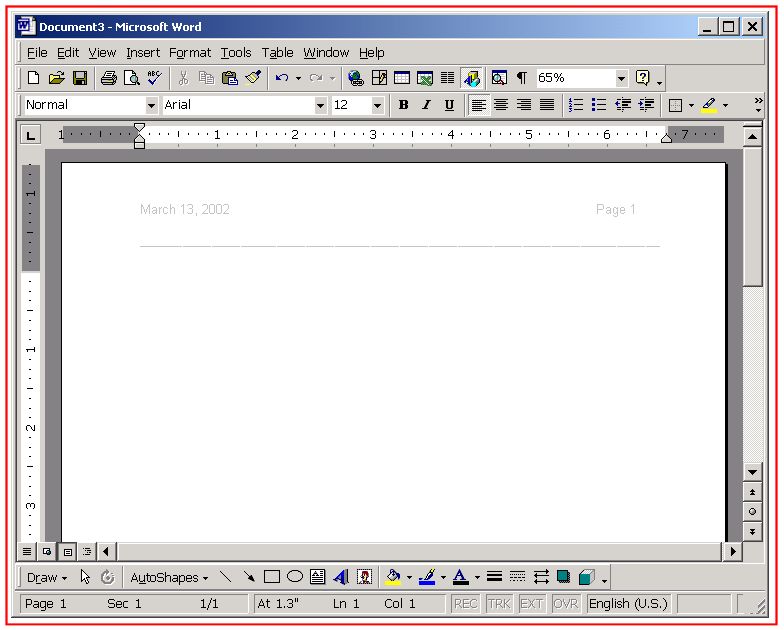Image resolution: width=784 pixels, height=630 pixels.
Task: Toggle Show/Hide paragraph marks
Action: point(521,78)
